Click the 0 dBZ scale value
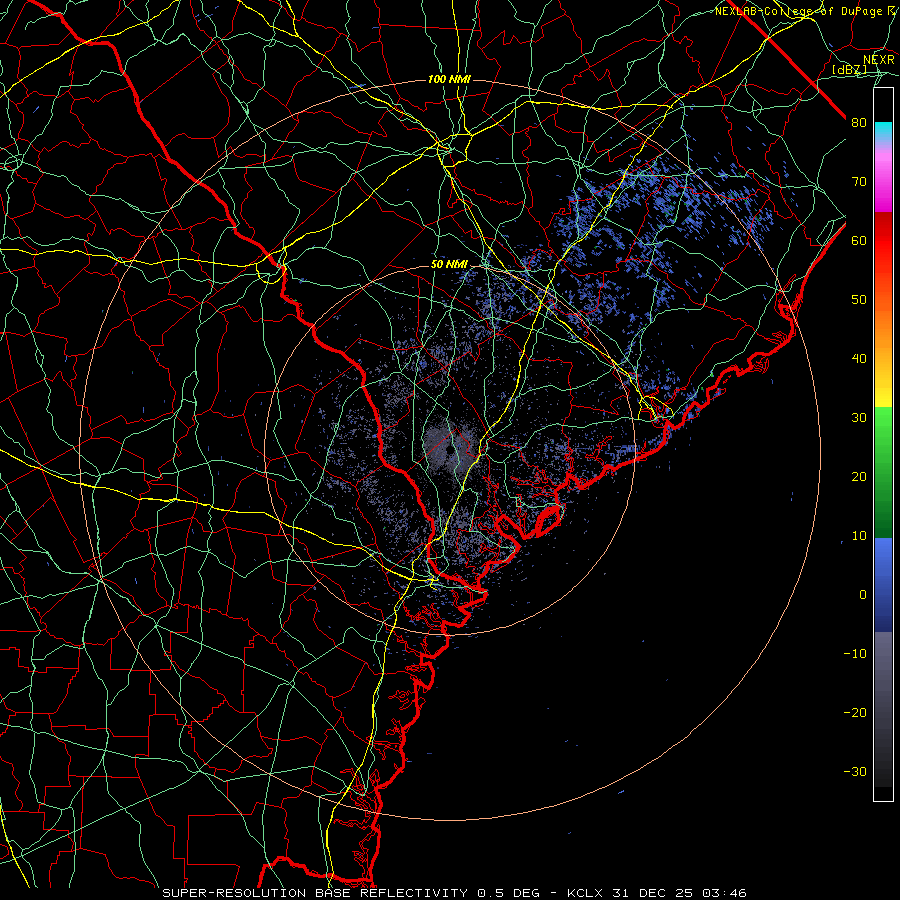This screenshot has height=900, width=900. tap(863, 595)
